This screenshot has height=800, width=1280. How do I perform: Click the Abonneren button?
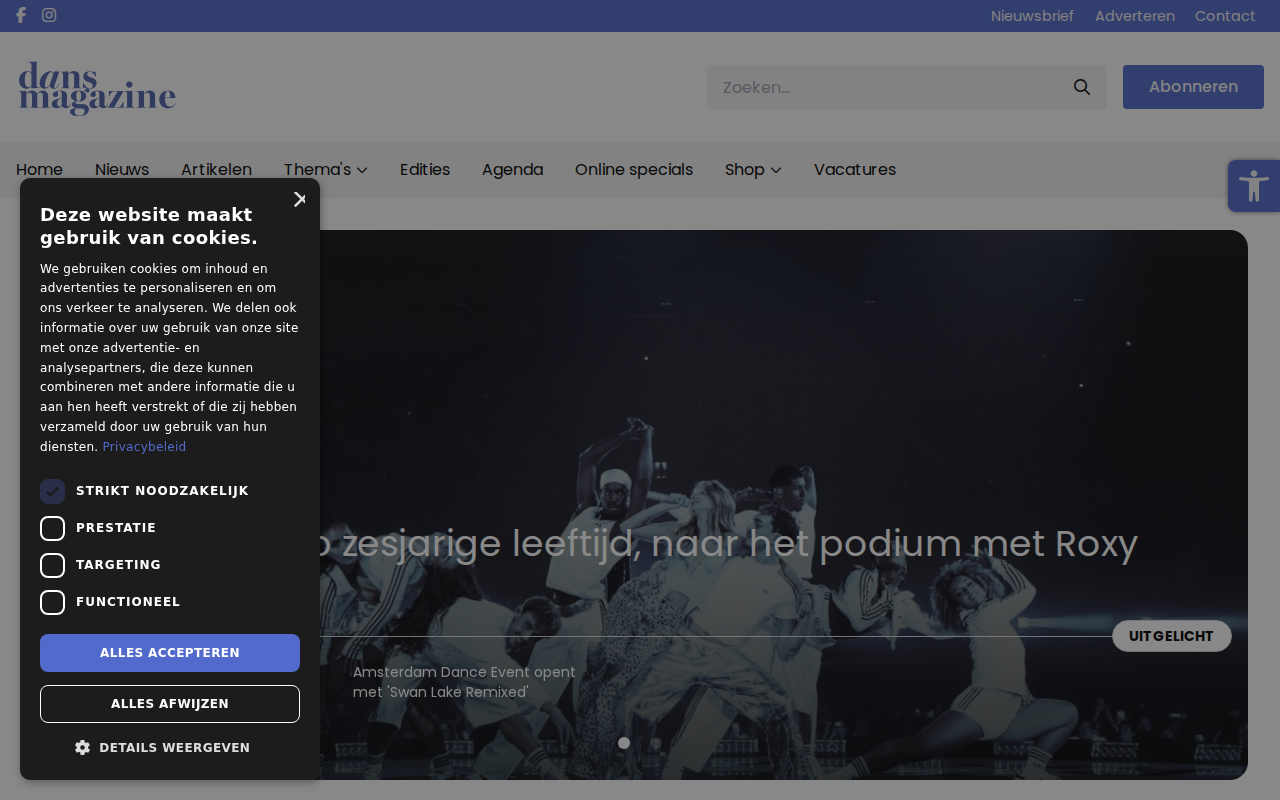tap(1193, 87)
